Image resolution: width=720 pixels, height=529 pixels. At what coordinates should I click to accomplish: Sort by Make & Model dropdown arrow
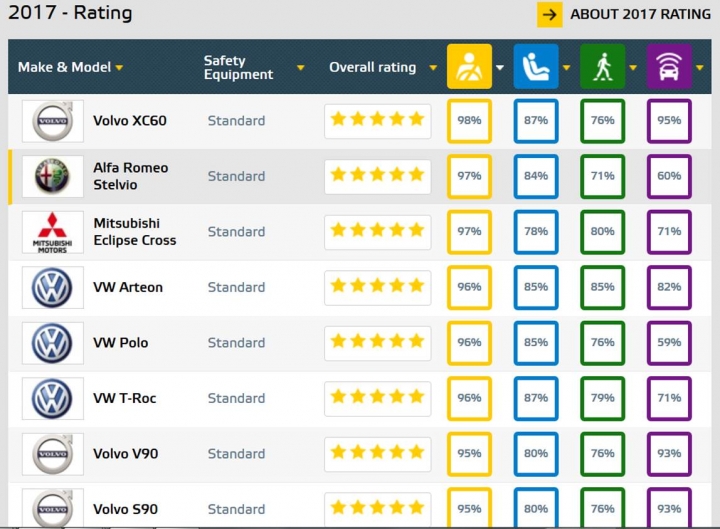pos(119,68)
